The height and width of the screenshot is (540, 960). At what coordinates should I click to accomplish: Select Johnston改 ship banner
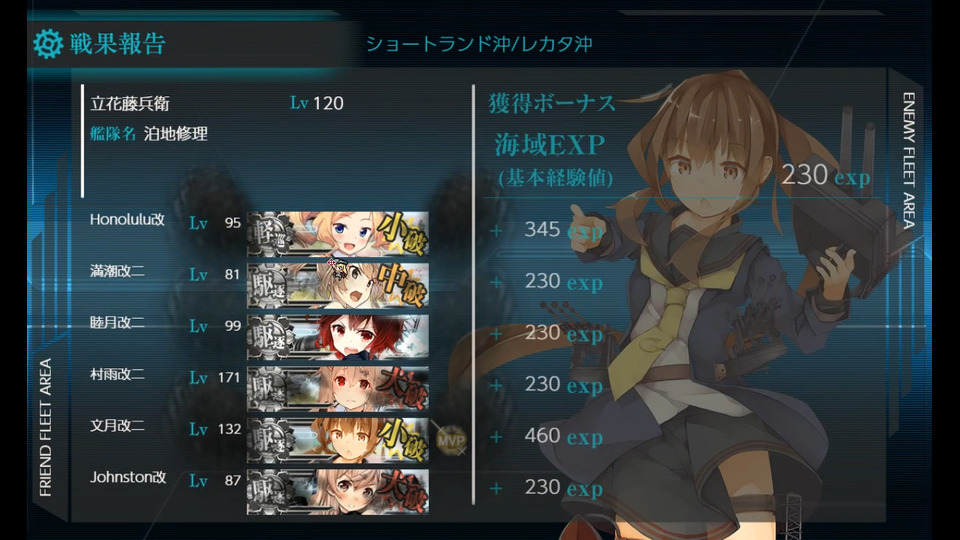click(x=338, y=491)
